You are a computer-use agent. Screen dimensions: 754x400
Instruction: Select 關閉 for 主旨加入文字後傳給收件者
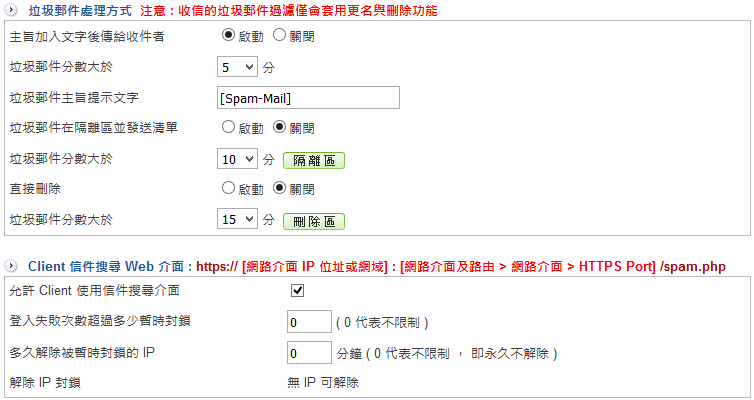click(x=279, y=36)
